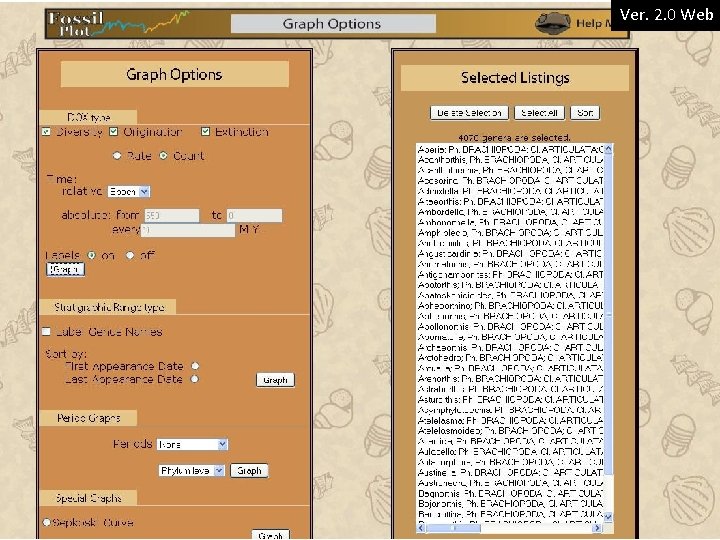Click the Delete Selection button
This screenshot has height=540, width=720.
(x=469, y=113)
